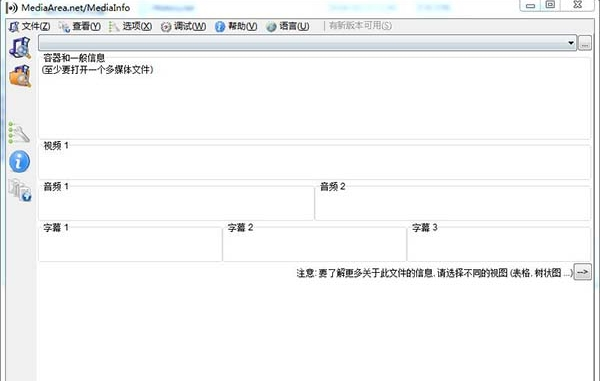Screen dimensions: 600x381
Task: Click the 查看 menu icon
Action: click(x=64, y=27)
